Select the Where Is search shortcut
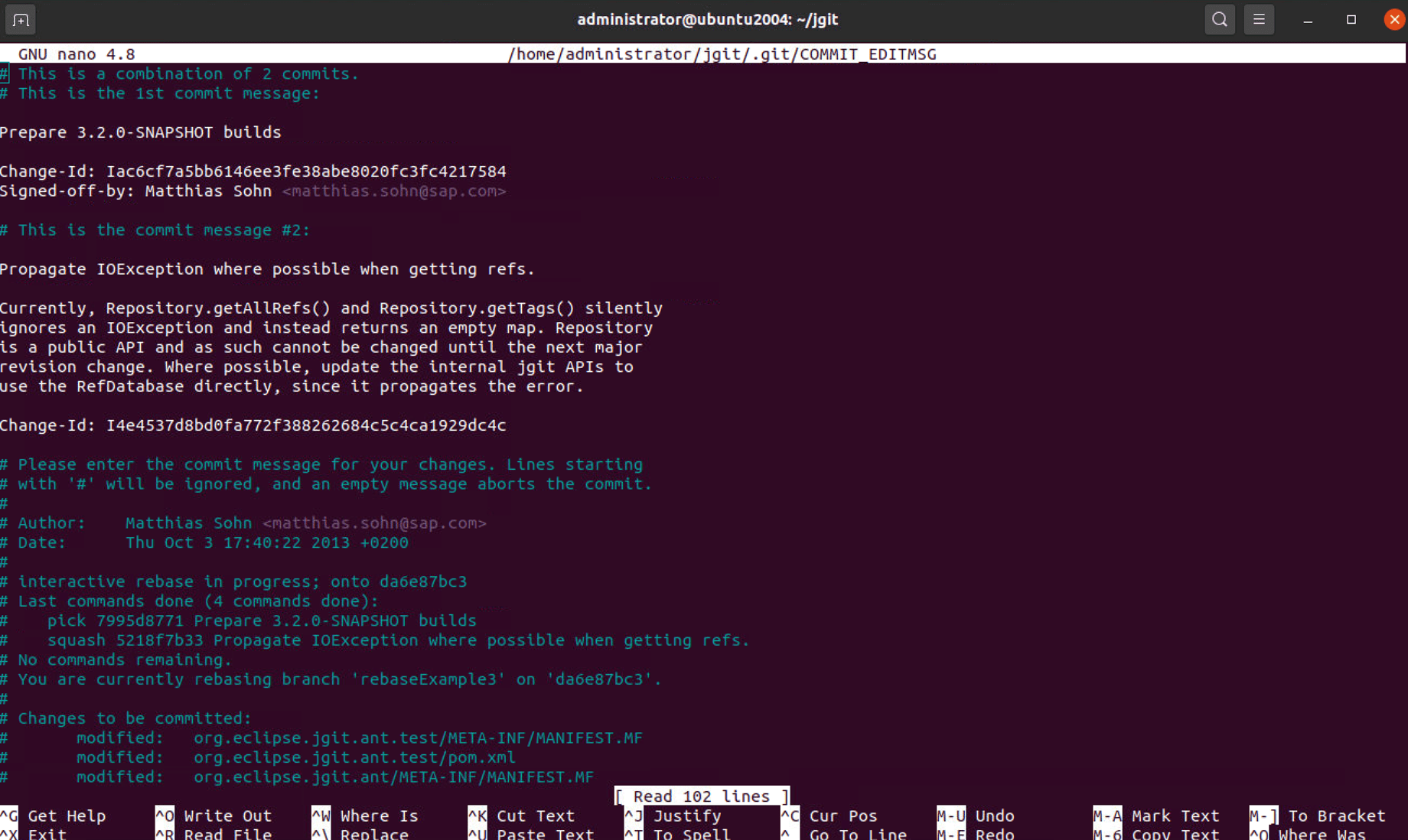 click(378, 816)
